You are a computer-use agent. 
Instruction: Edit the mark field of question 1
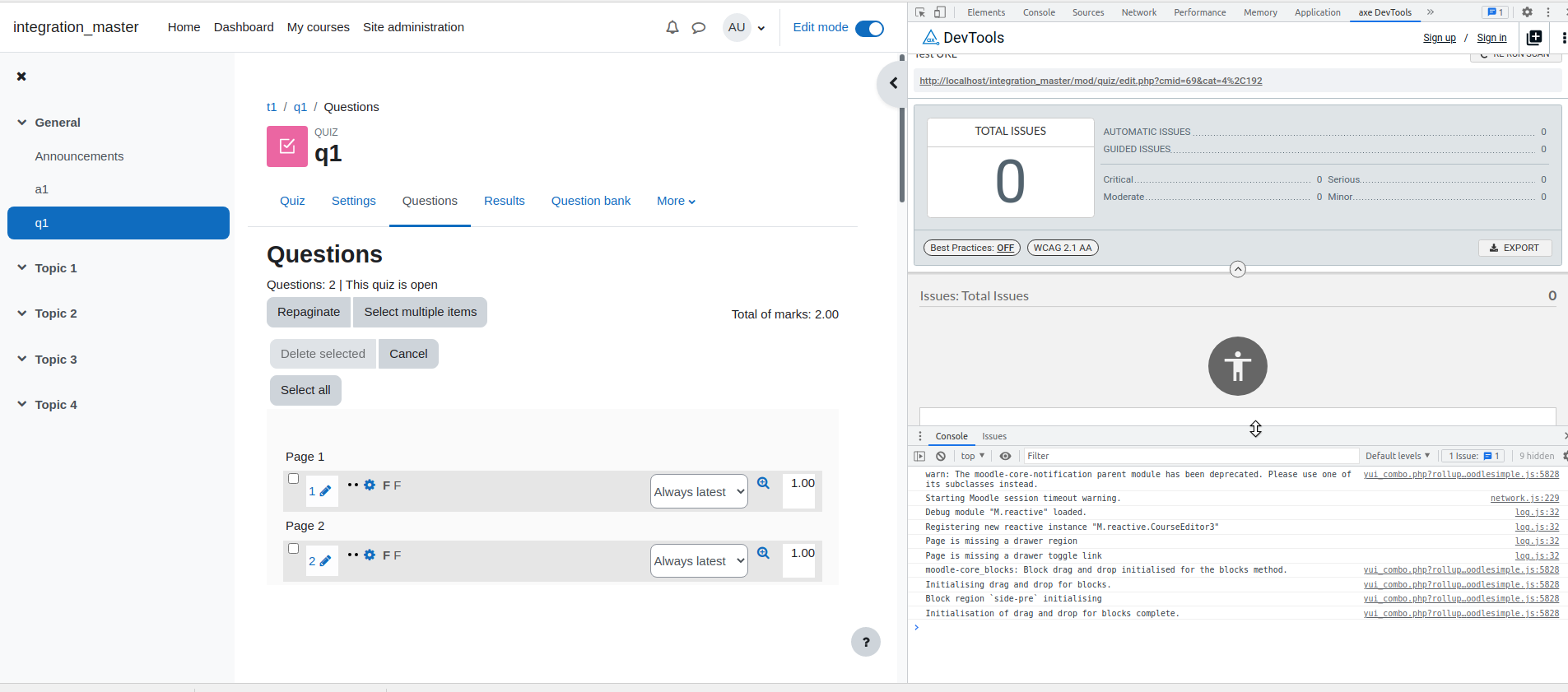(x=799, y=491)
